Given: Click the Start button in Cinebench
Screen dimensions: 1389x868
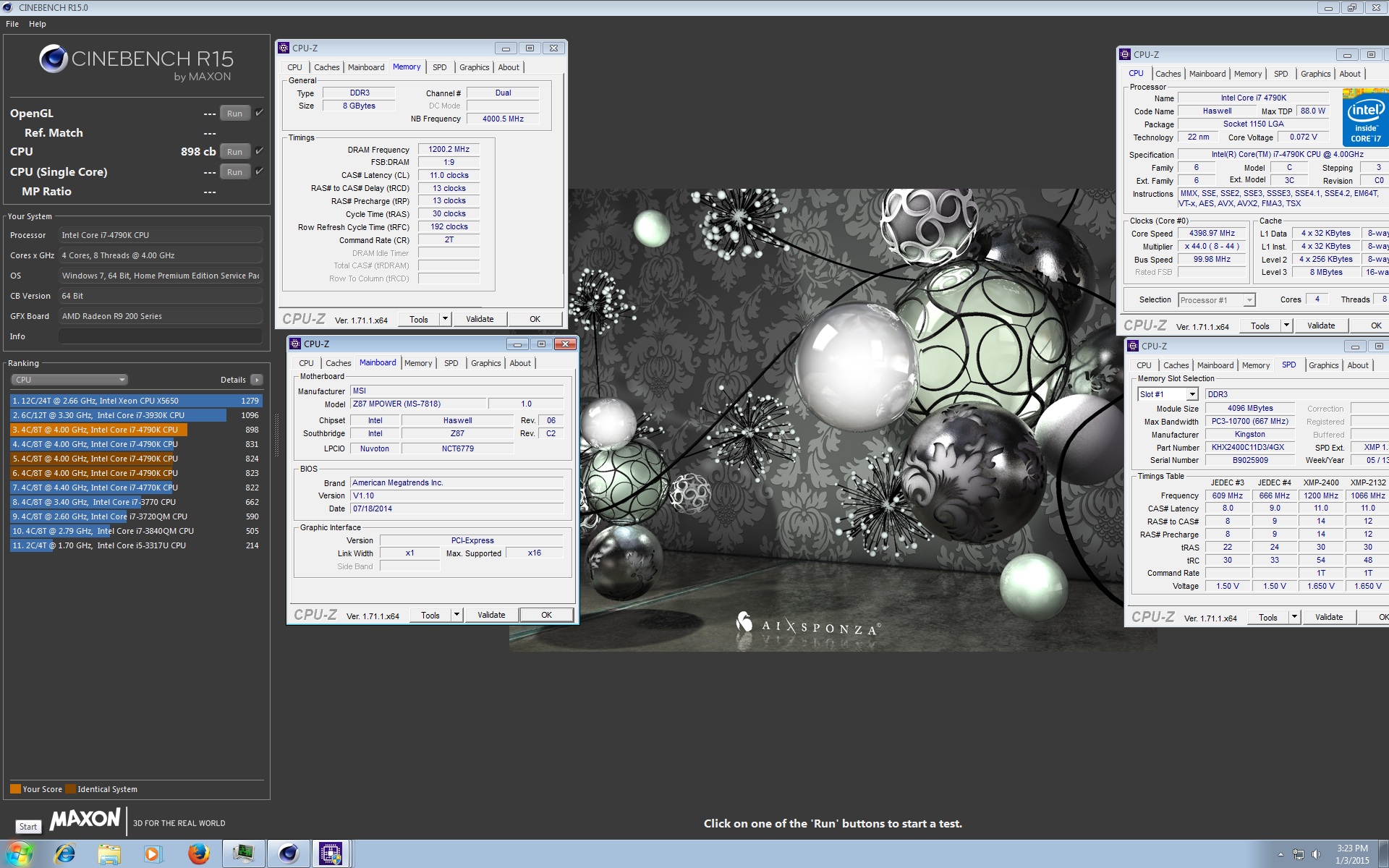Looking at the screenshot, I should click(28, 826).
